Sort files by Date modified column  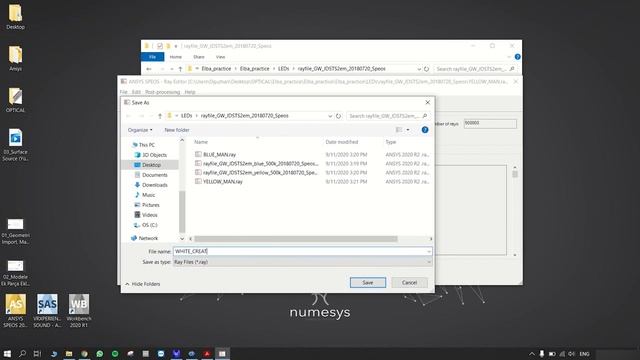[x=342, y=142]
